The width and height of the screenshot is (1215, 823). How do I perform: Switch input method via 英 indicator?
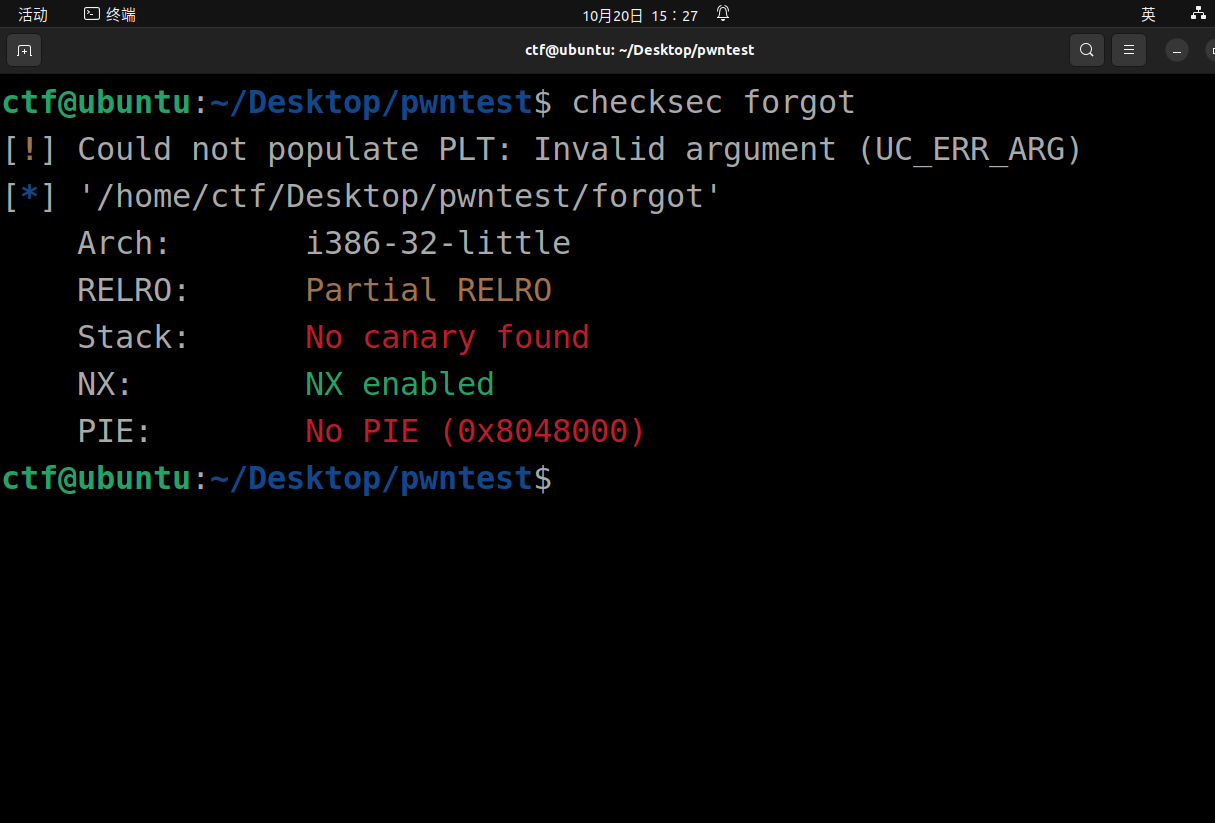pyautogui.click(x=1148, y=14)
